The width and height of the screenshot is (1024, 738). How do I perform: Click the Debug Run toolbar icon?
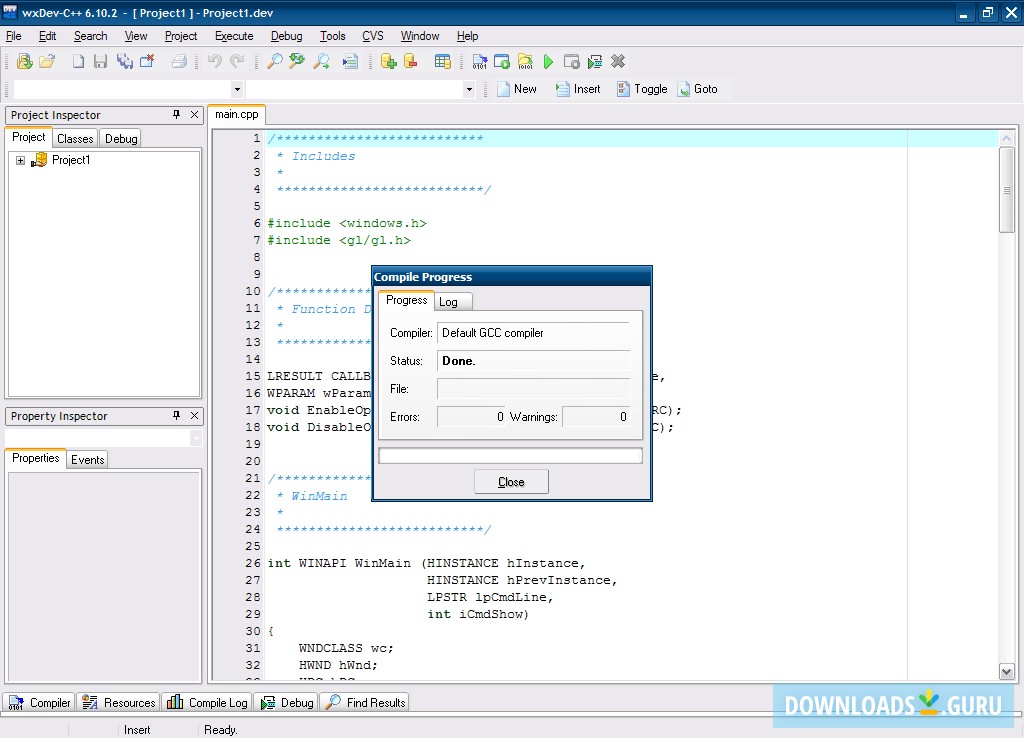[595, 61]
